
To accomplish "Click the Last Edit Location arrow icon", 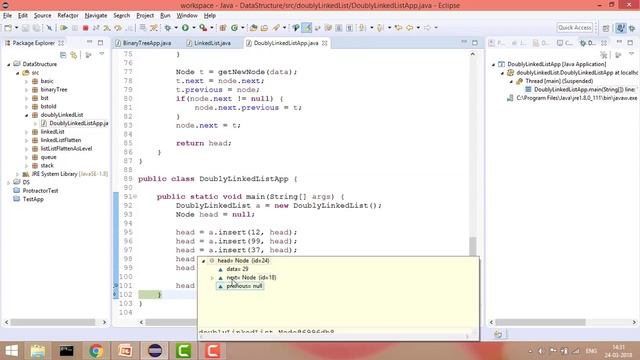I will [398, 28].
